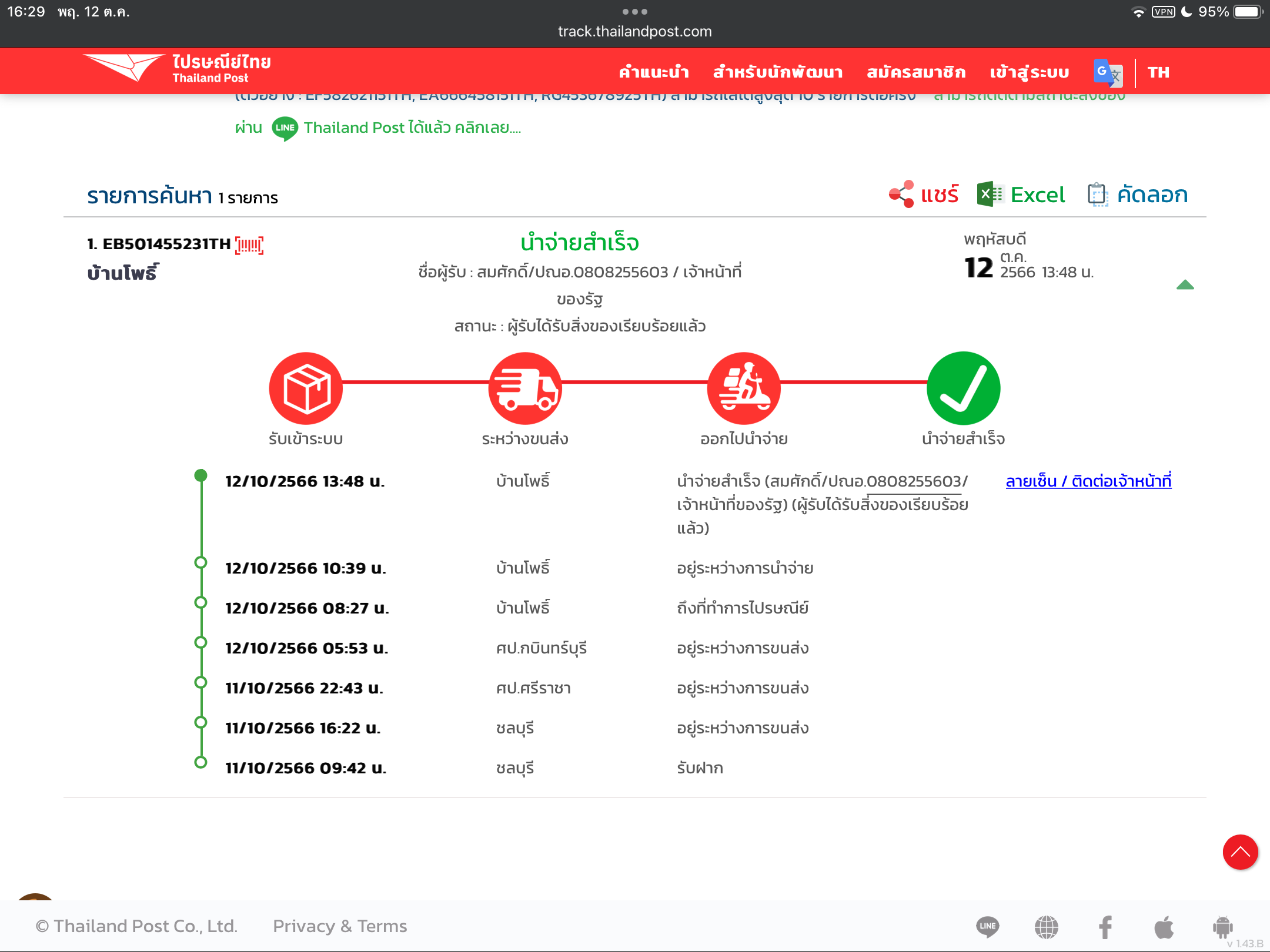Click the green delivered checkmark icon
1270x952 pixels.
963,388
